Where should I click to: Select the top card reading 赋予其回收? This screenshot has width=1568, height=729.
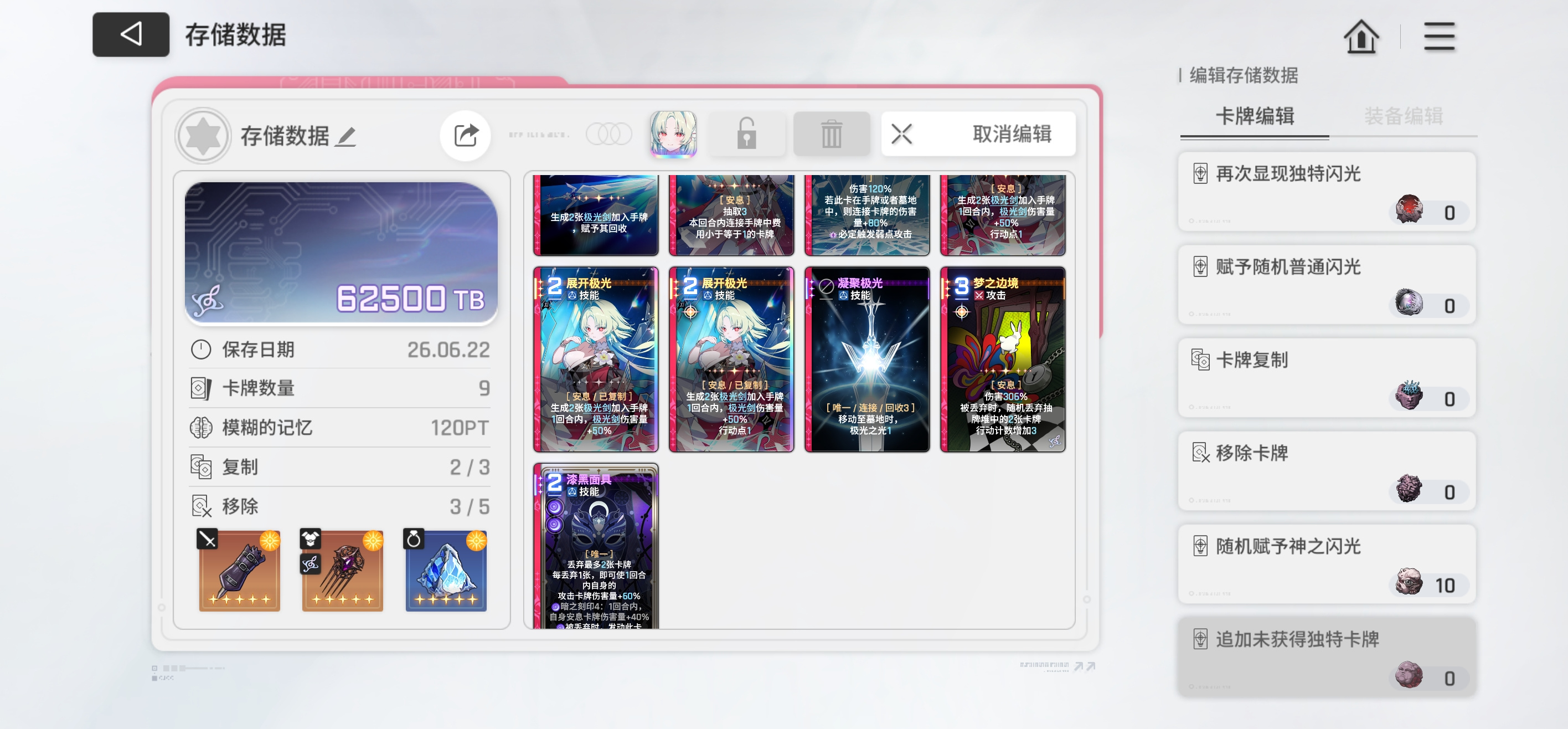(596, 215)
